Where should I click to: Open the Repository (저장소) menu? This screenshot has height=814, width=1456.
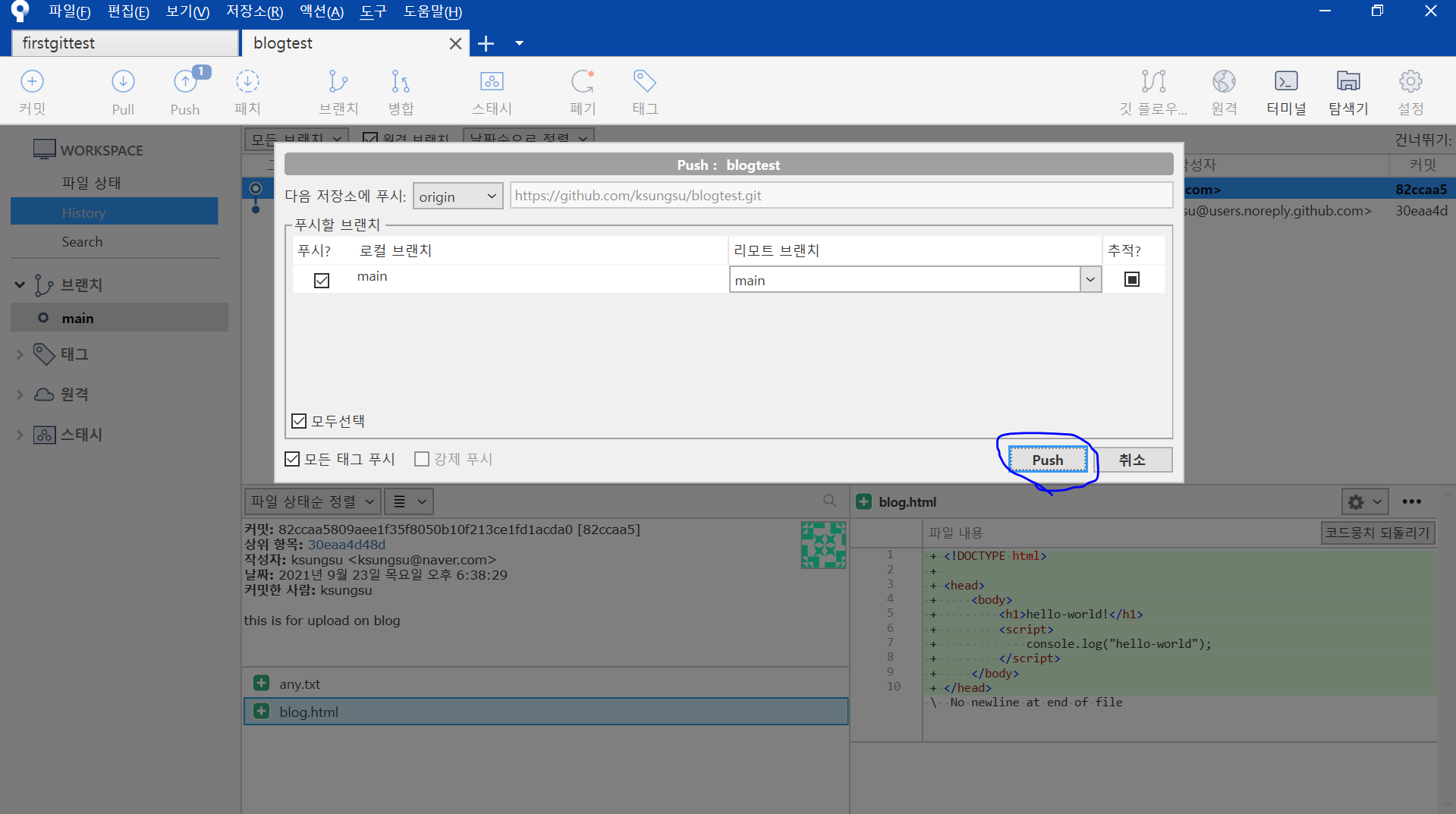click(x=254, y=11)
